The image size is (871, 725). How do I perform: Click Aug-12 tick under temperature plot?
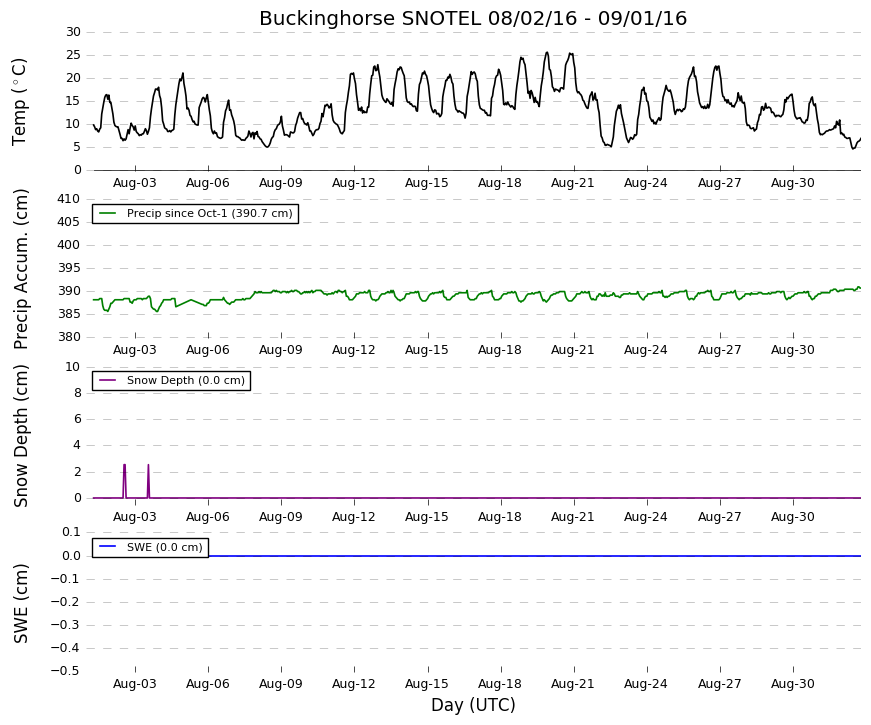(354, 183)
